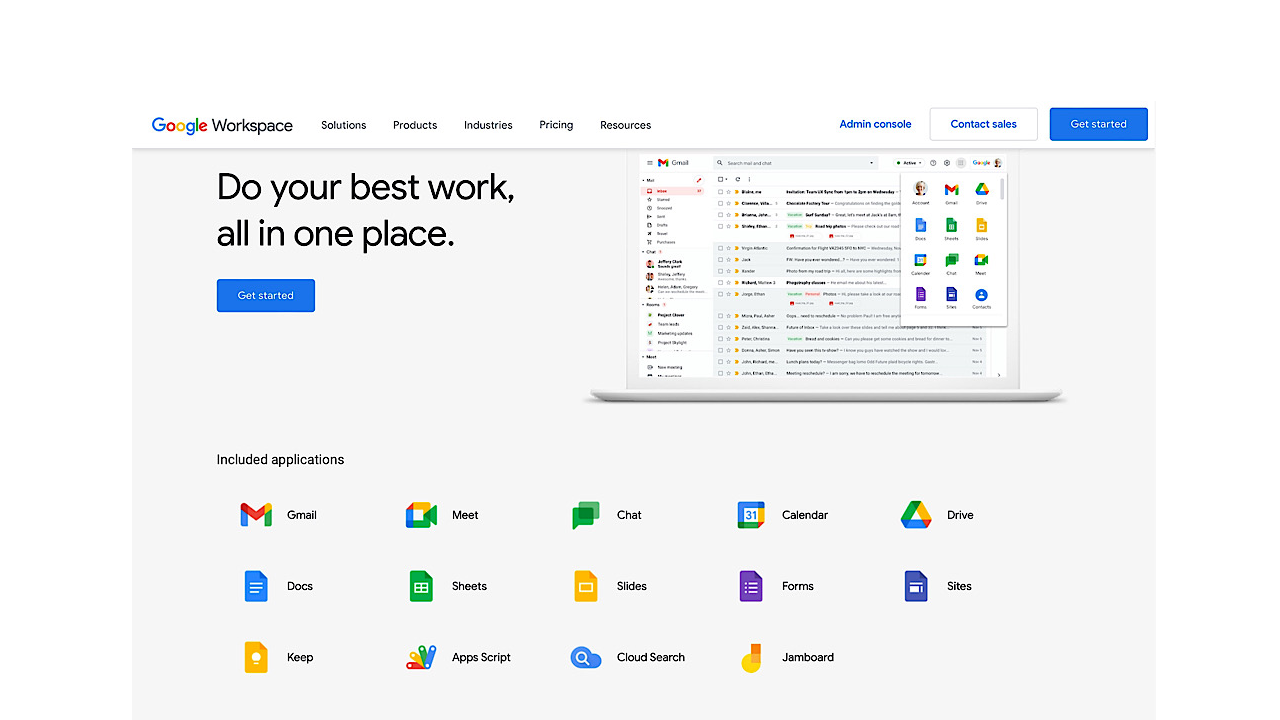Viewport: 1280px width, 720px height.
Task: Click Get started below the headline
Action: coord(266,295)
